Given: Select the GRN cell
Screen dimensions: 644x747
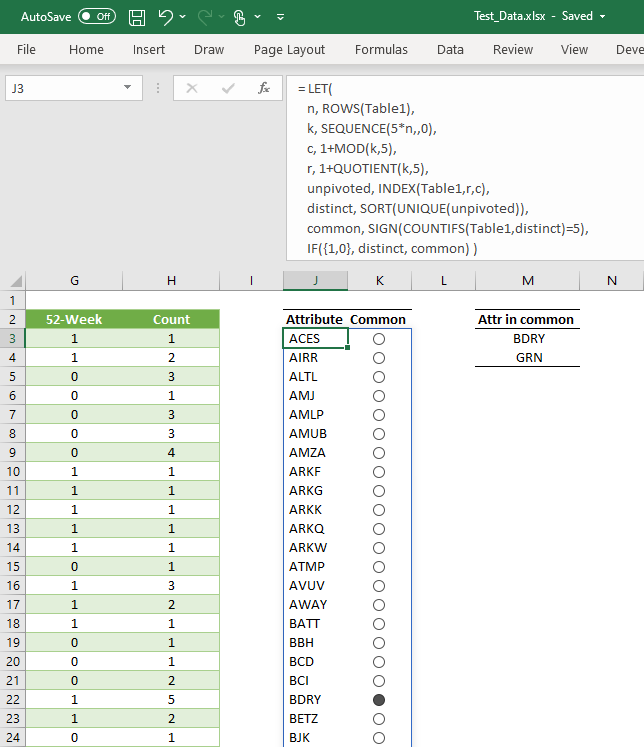Looking at the screenshot, I should point(528,358).
